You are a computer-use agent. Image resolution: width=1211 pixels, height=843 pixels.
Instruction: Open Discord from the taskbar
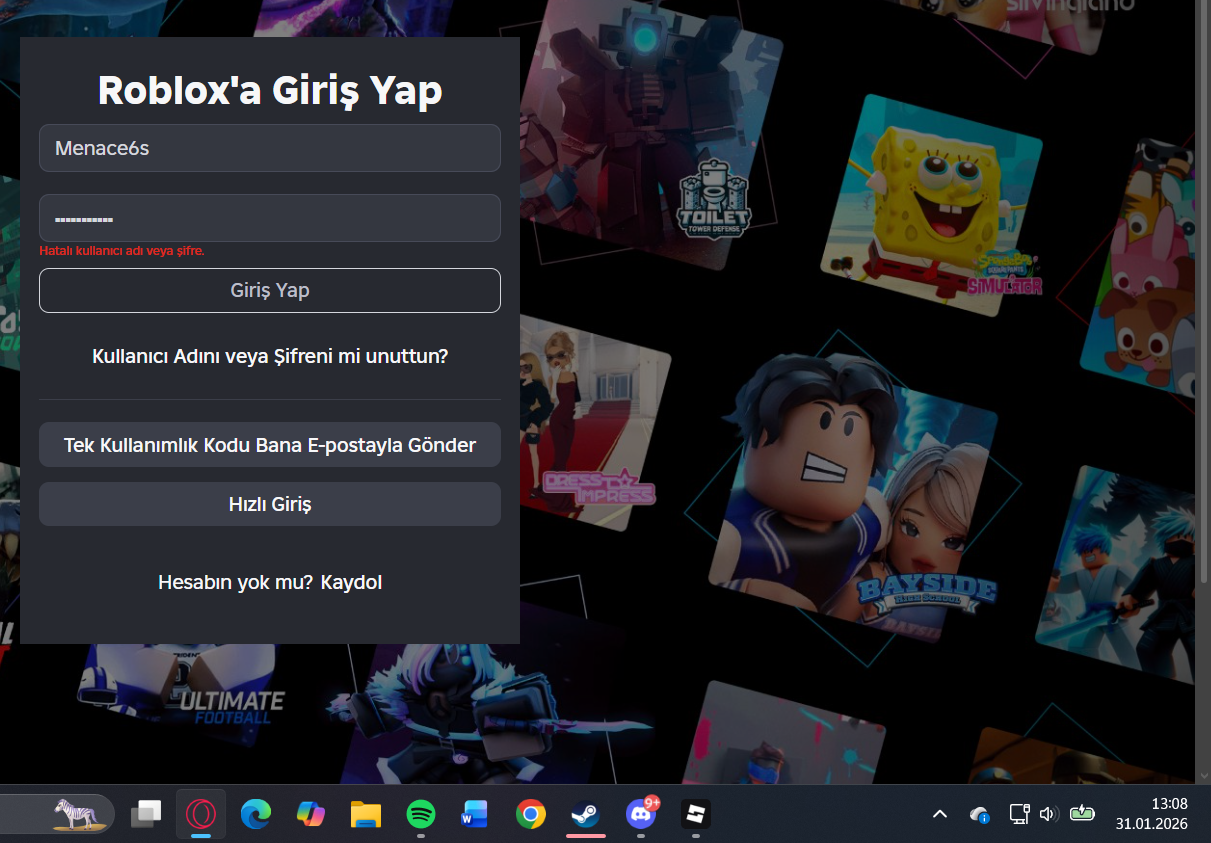[x=641, y=815]
